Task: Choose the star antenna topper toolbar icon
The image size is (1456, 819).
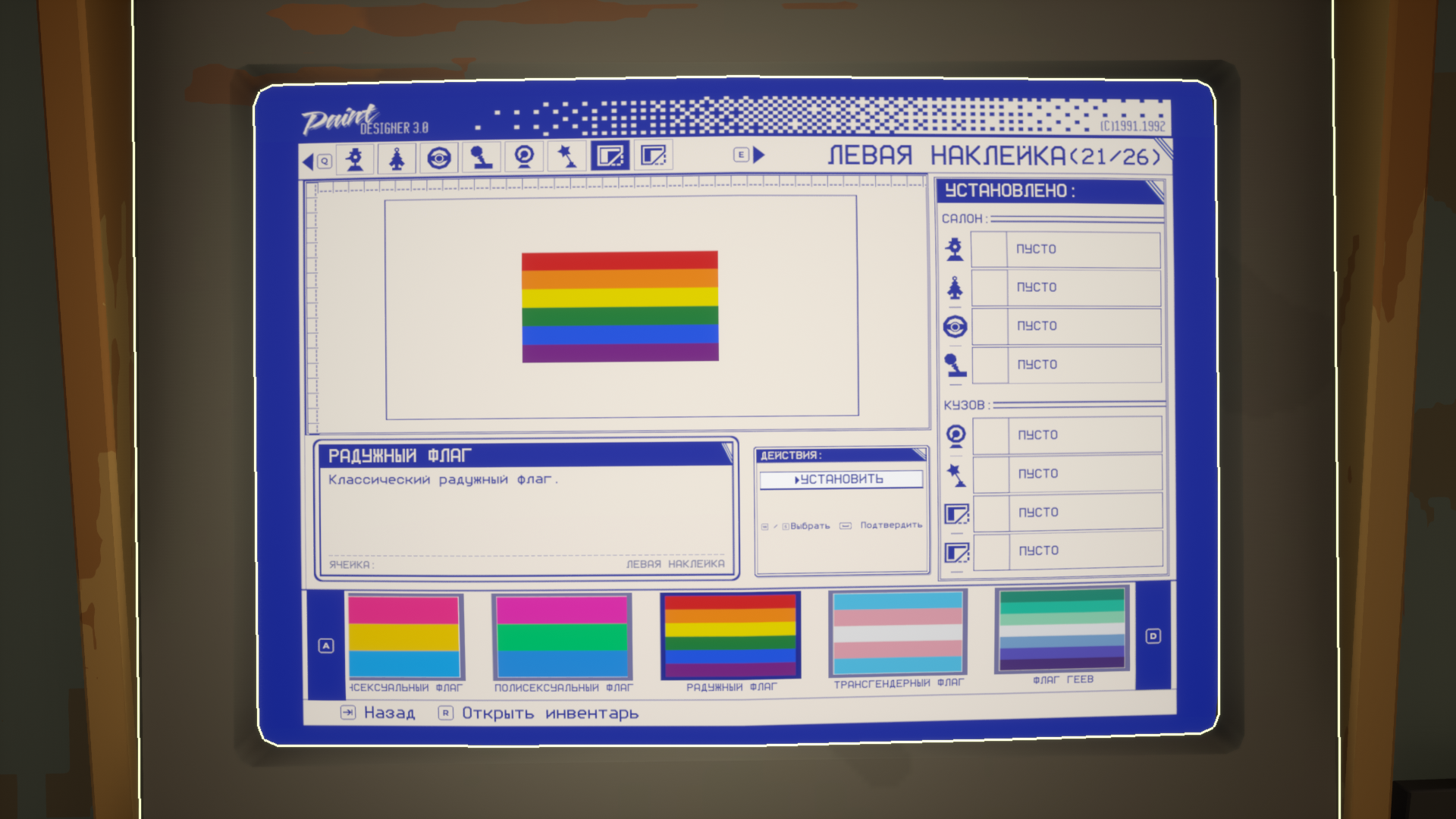Action: tap(566, 157)
